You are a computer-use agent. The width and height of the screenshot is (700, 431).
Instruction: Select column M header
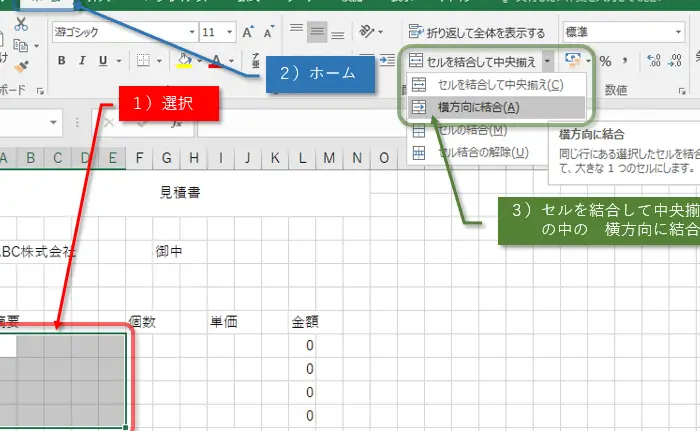(329, 158)
